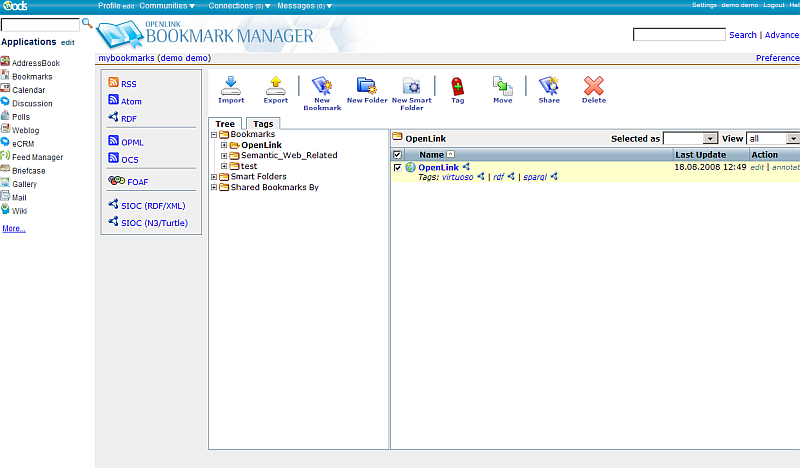Click the New Folder icon
The height and width of the screenshot is (468, 800).
[x=367, y=88]
